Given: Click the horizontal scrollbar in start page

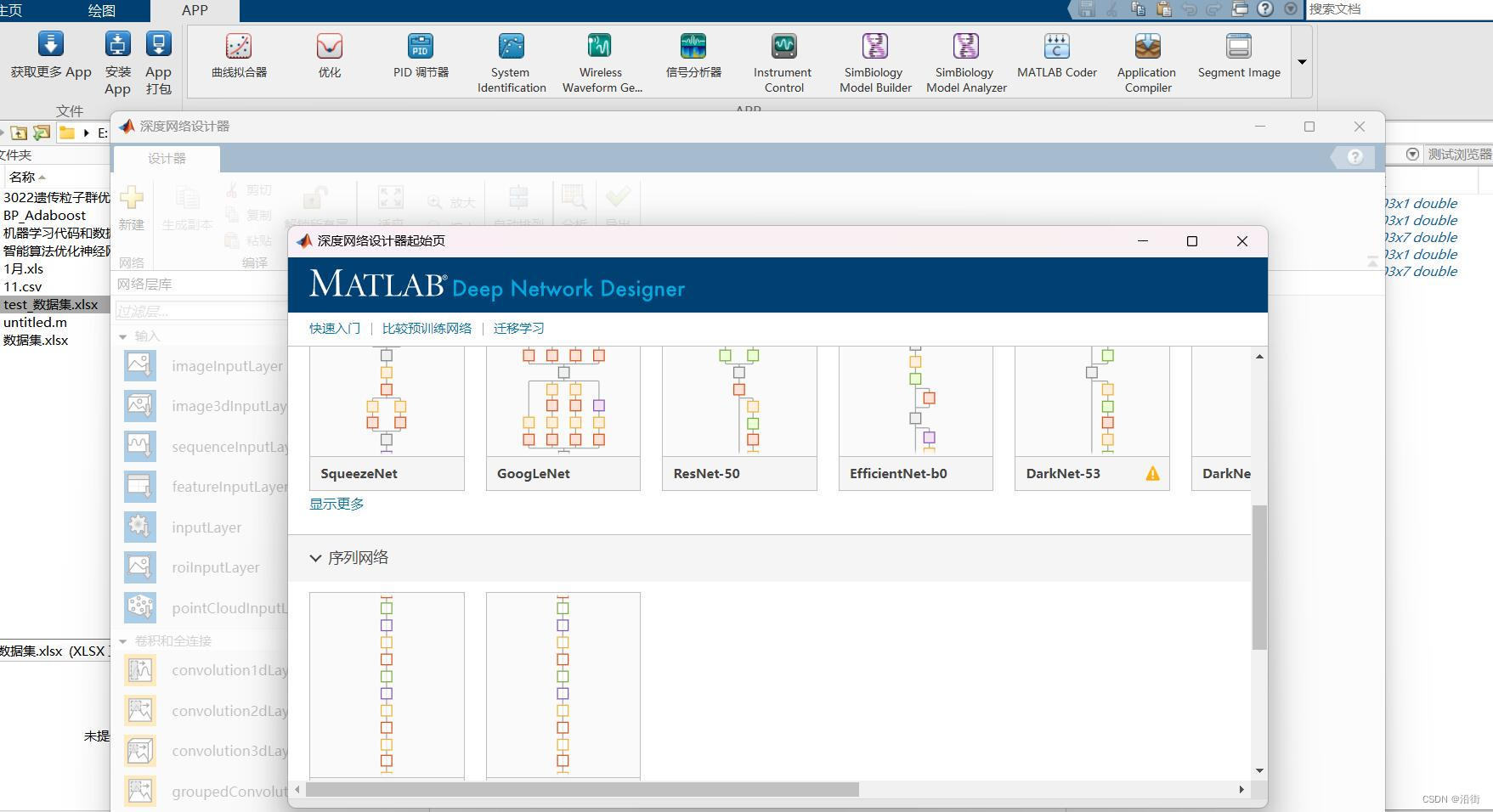Looking at the screenshot, I should [x=582, y=789].
